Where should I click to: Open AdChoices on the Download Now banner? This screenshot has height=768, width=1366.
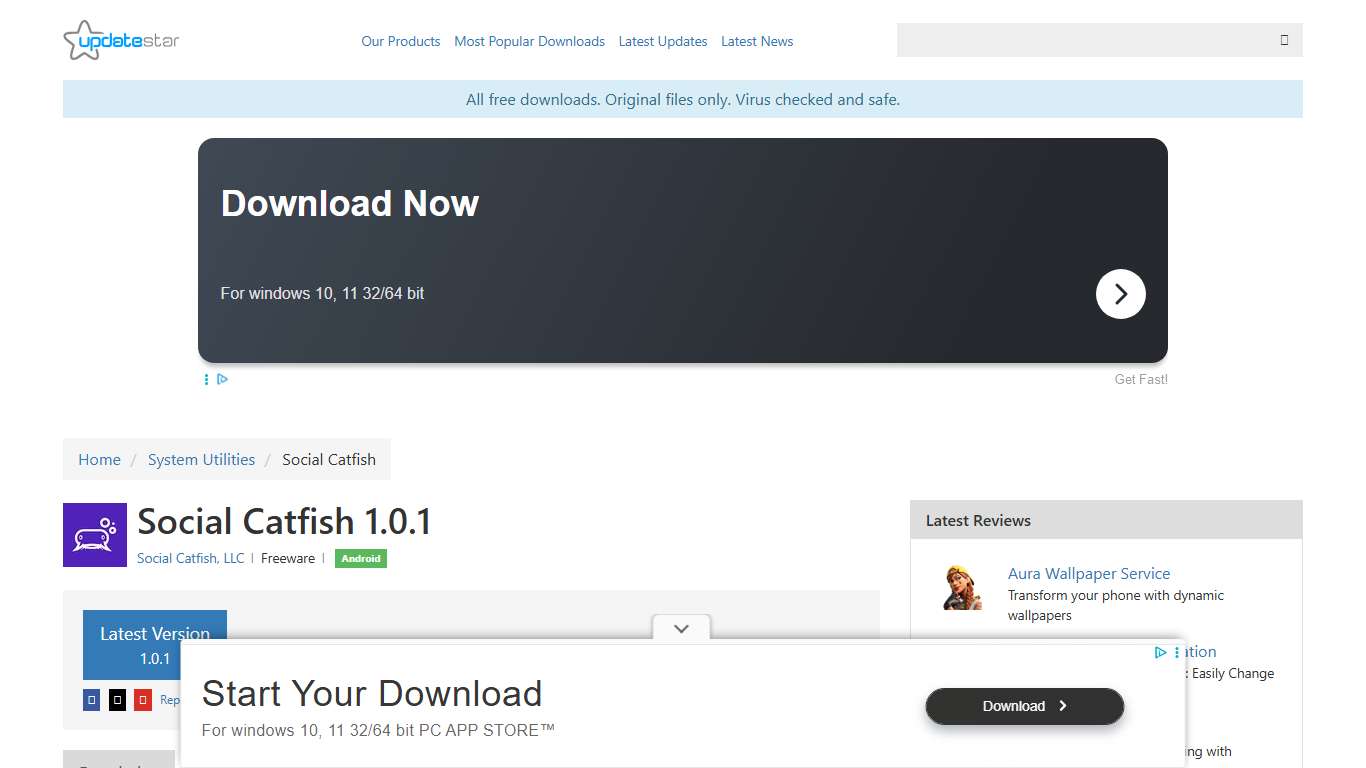tap(222, 379)
